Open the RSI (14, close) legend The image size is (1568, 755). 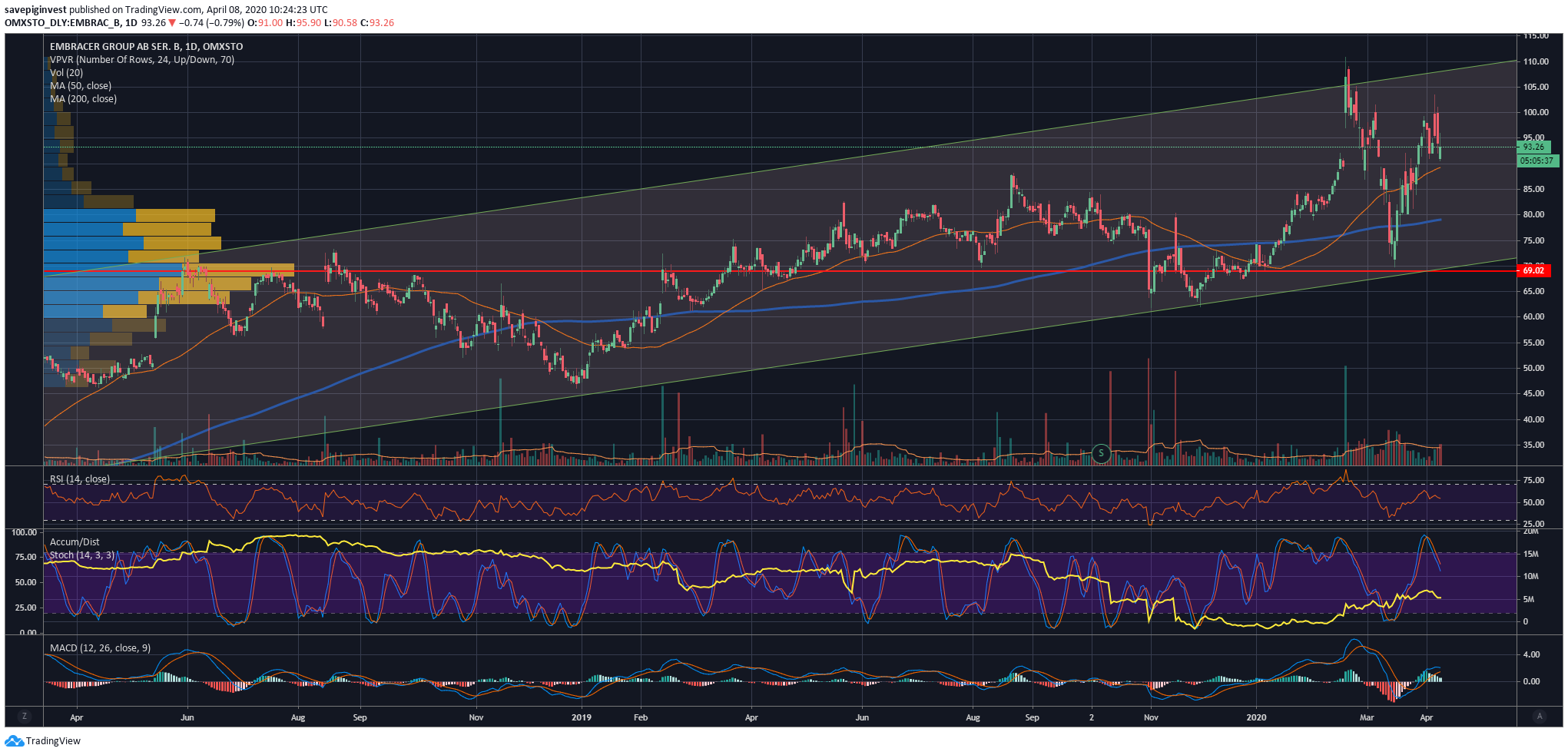80,479
